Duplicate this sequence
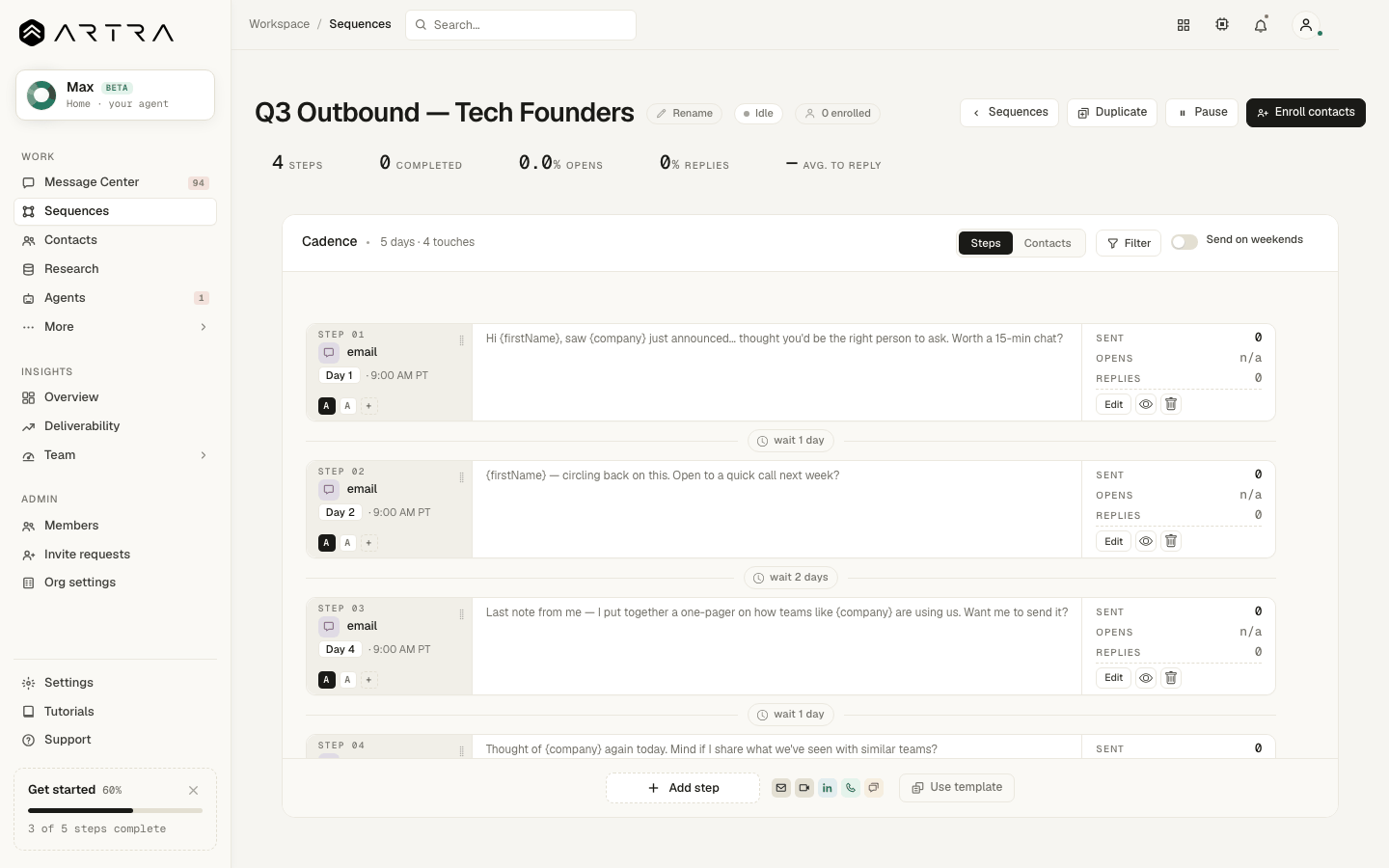 click(1112, 113)
